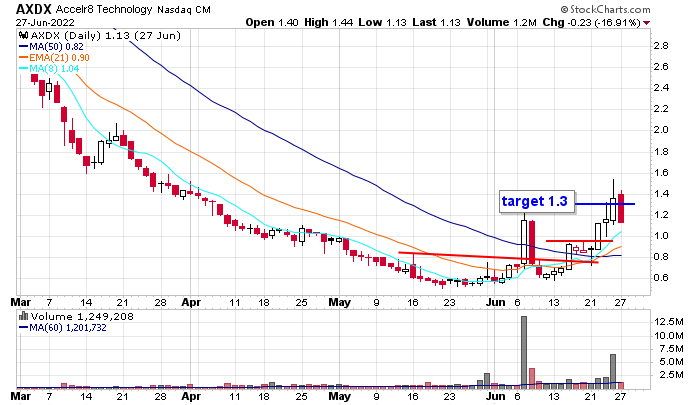
Task: Click the orange EMA(21) legend line marker
Action: 24,57
